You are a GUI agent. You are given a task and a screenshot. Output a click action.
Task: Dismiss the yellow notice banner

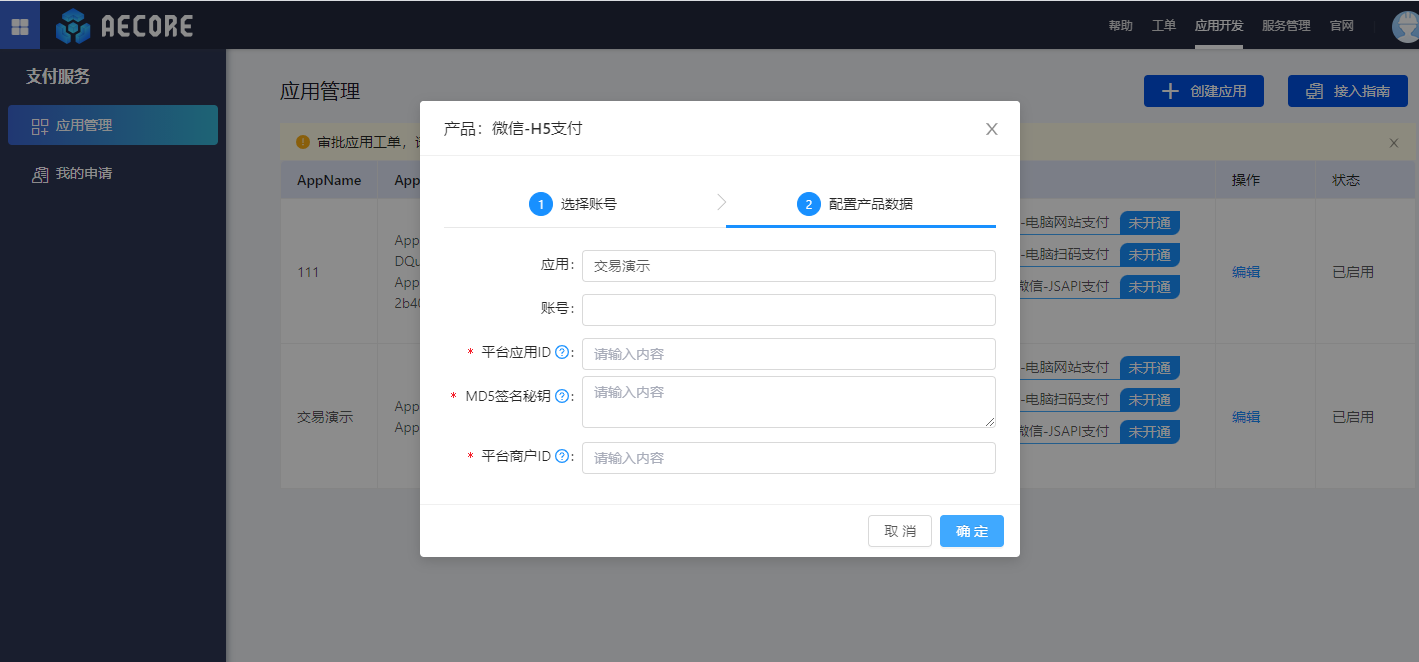(1393, 143)
